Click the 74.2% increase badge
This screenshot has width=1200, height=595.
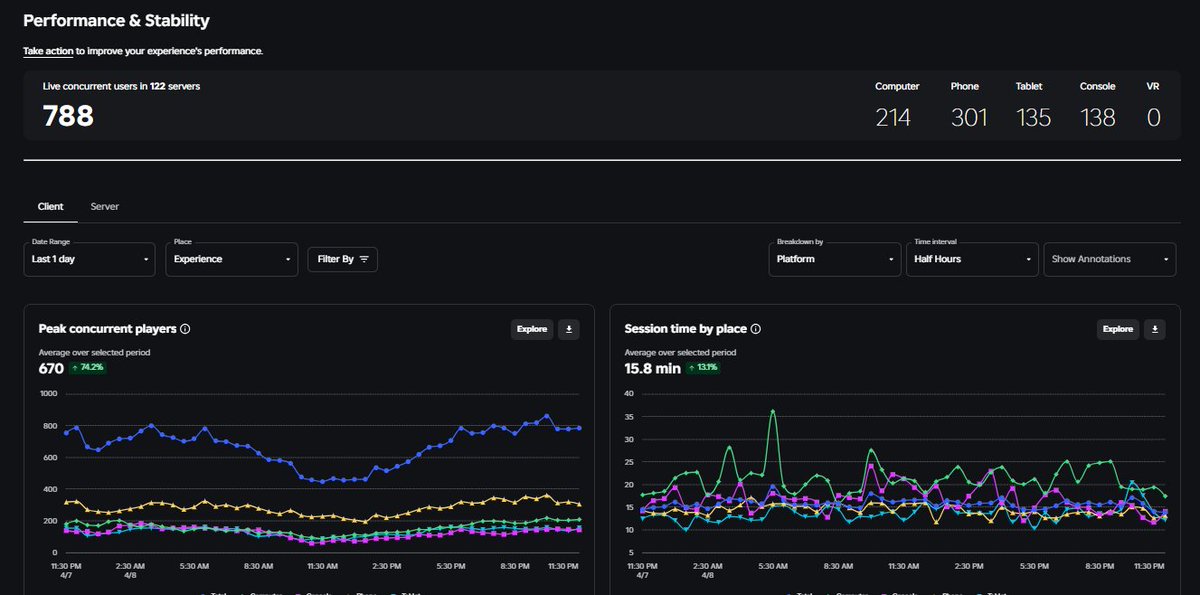[86, 368]
